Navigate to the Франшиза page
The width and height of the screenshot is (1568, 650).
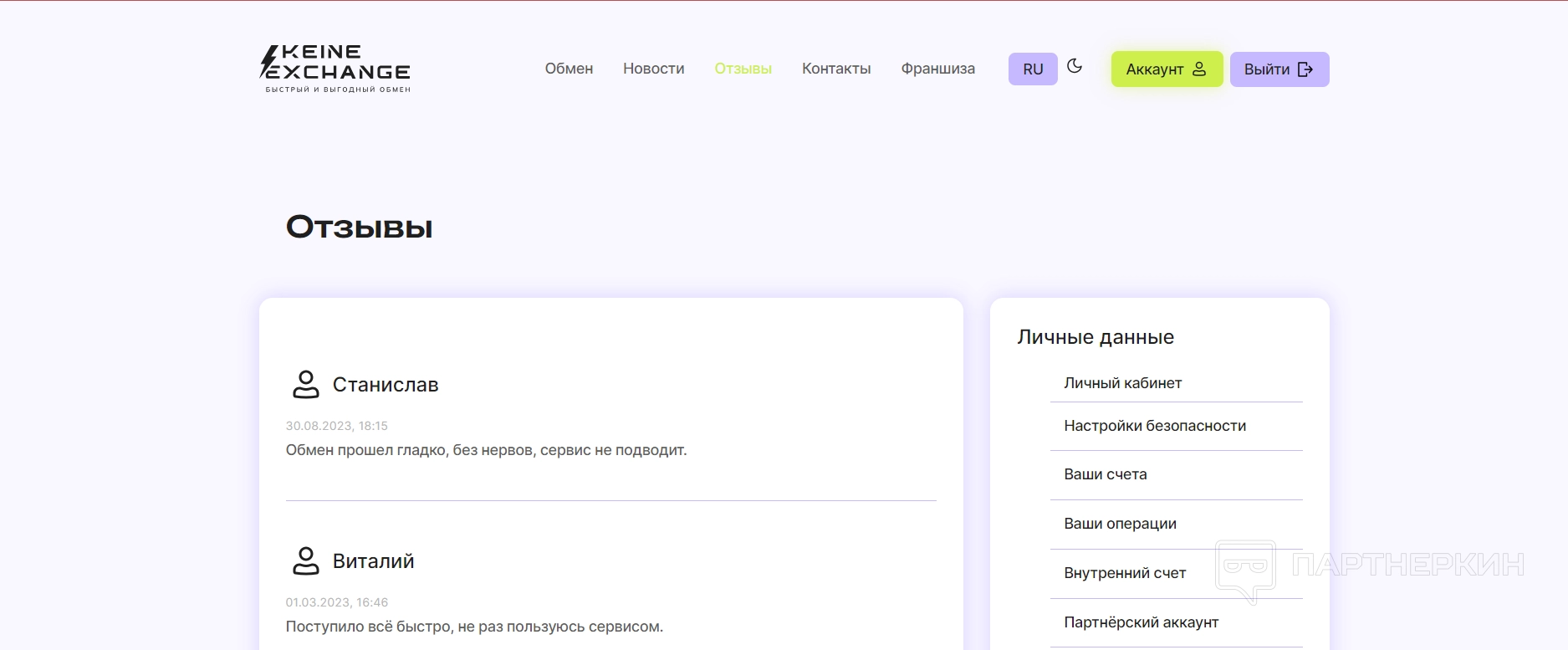[x=937, y=69]
